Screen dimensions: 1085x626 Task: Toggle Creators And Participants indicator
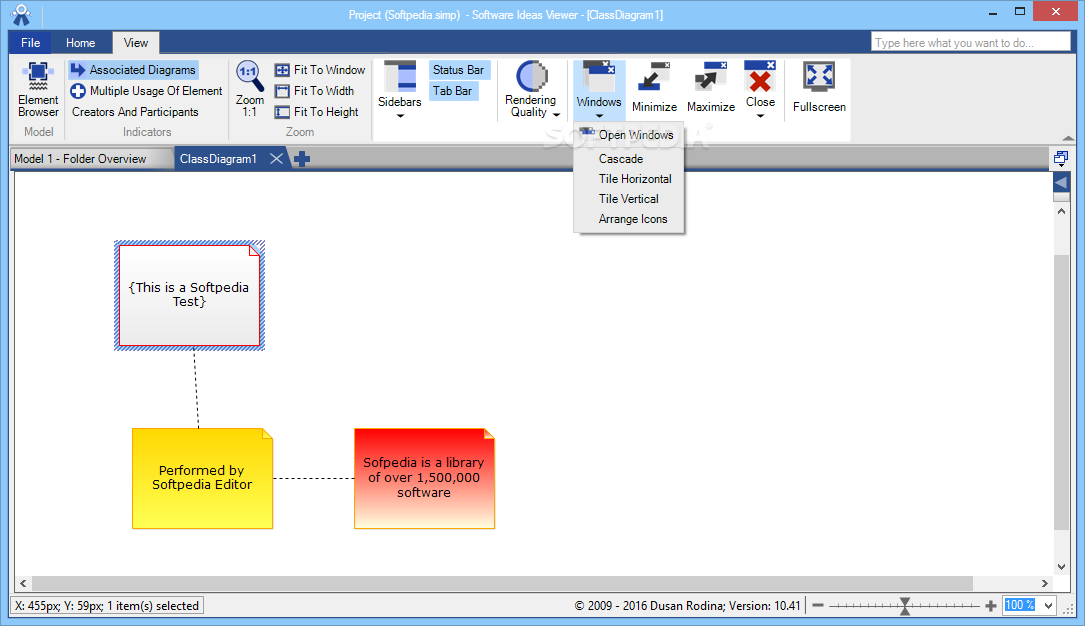(x=135, y=111)
